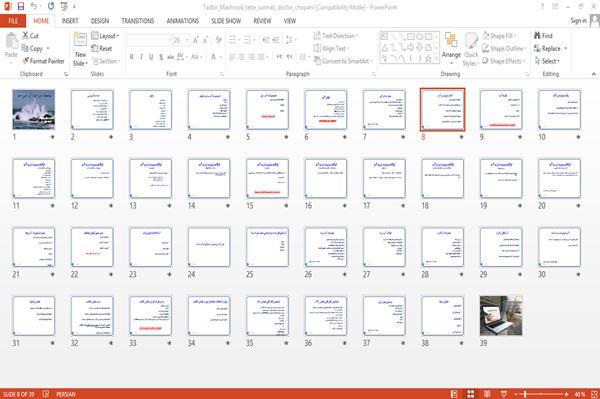This screenshot has height=399, width=600.
Task: Insert a New Slide
Action: tap(80, 49)
